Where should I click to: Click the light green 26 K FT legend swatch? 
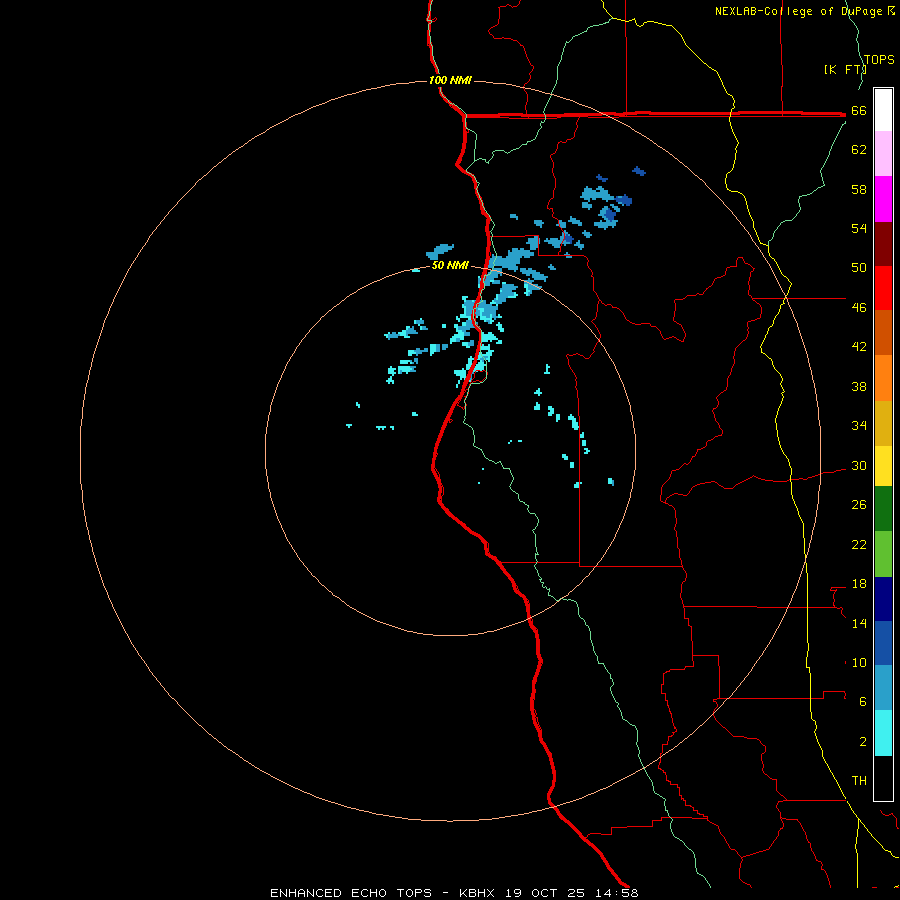coord(883,554)
